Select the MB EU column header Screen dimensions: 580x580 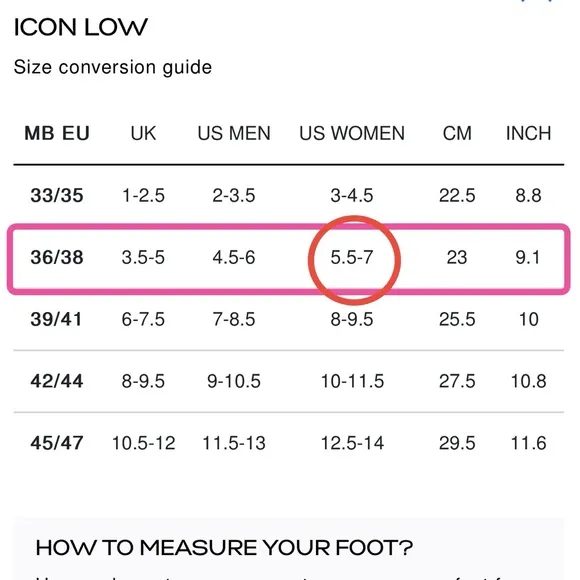click(57, 133)
